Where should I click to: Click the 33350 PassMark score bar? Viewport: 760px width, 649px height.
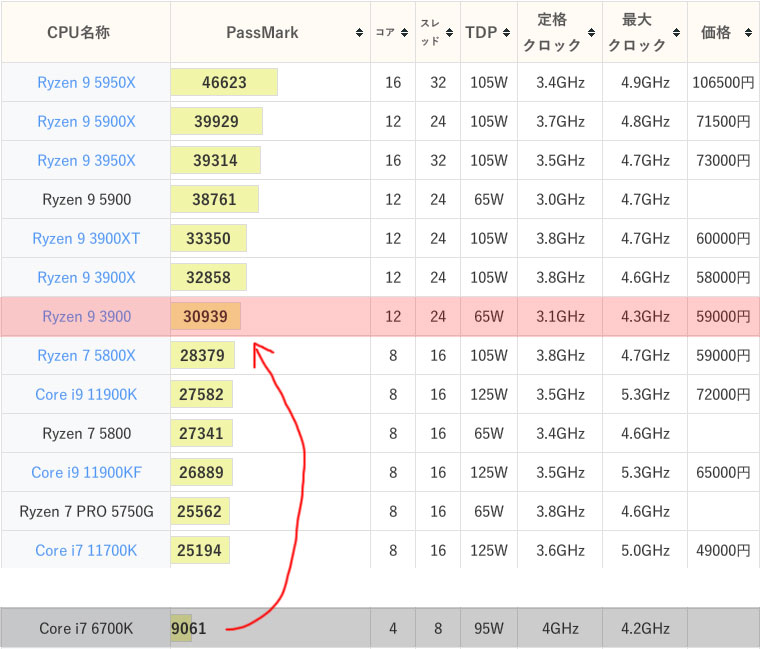coord(208,238)
